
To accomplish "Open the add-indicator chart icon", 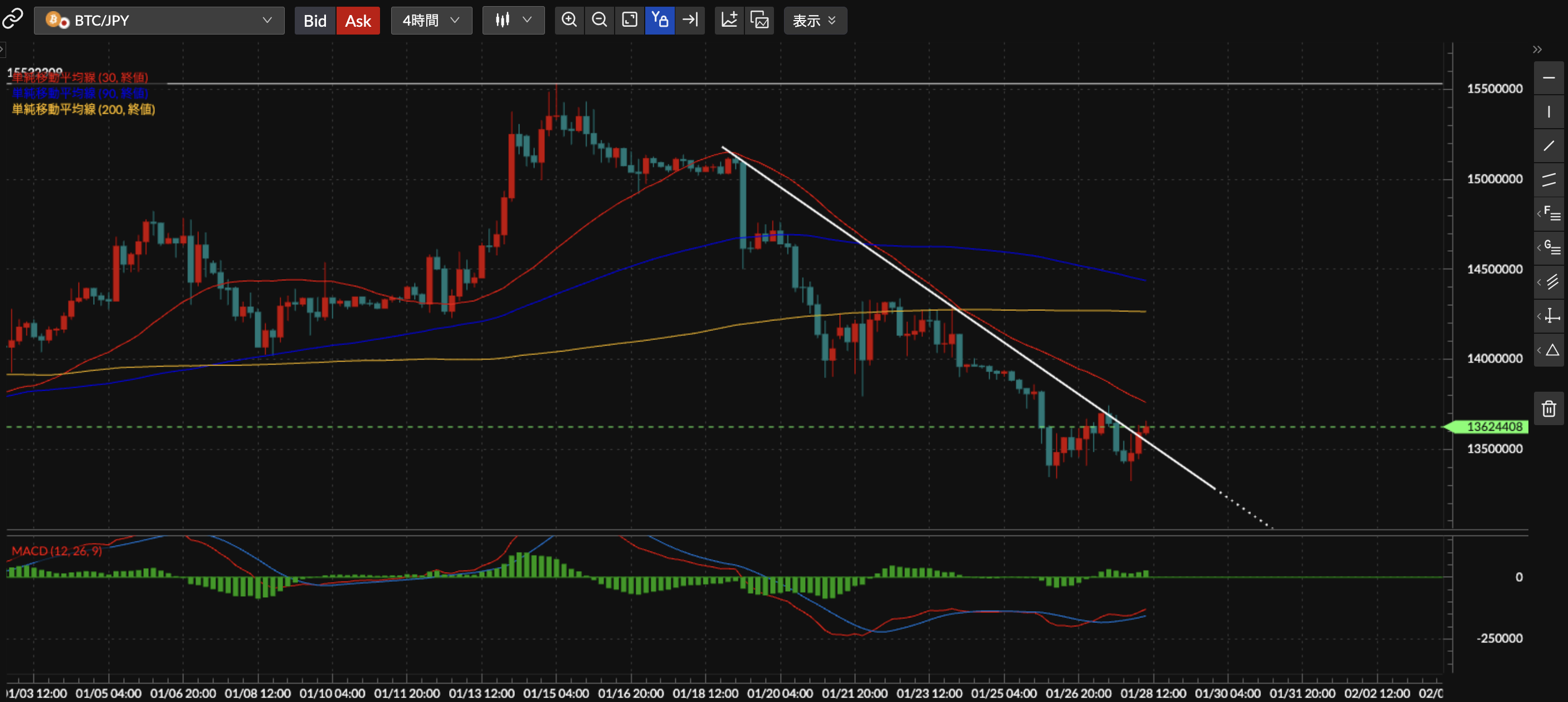I will point(729,20).
